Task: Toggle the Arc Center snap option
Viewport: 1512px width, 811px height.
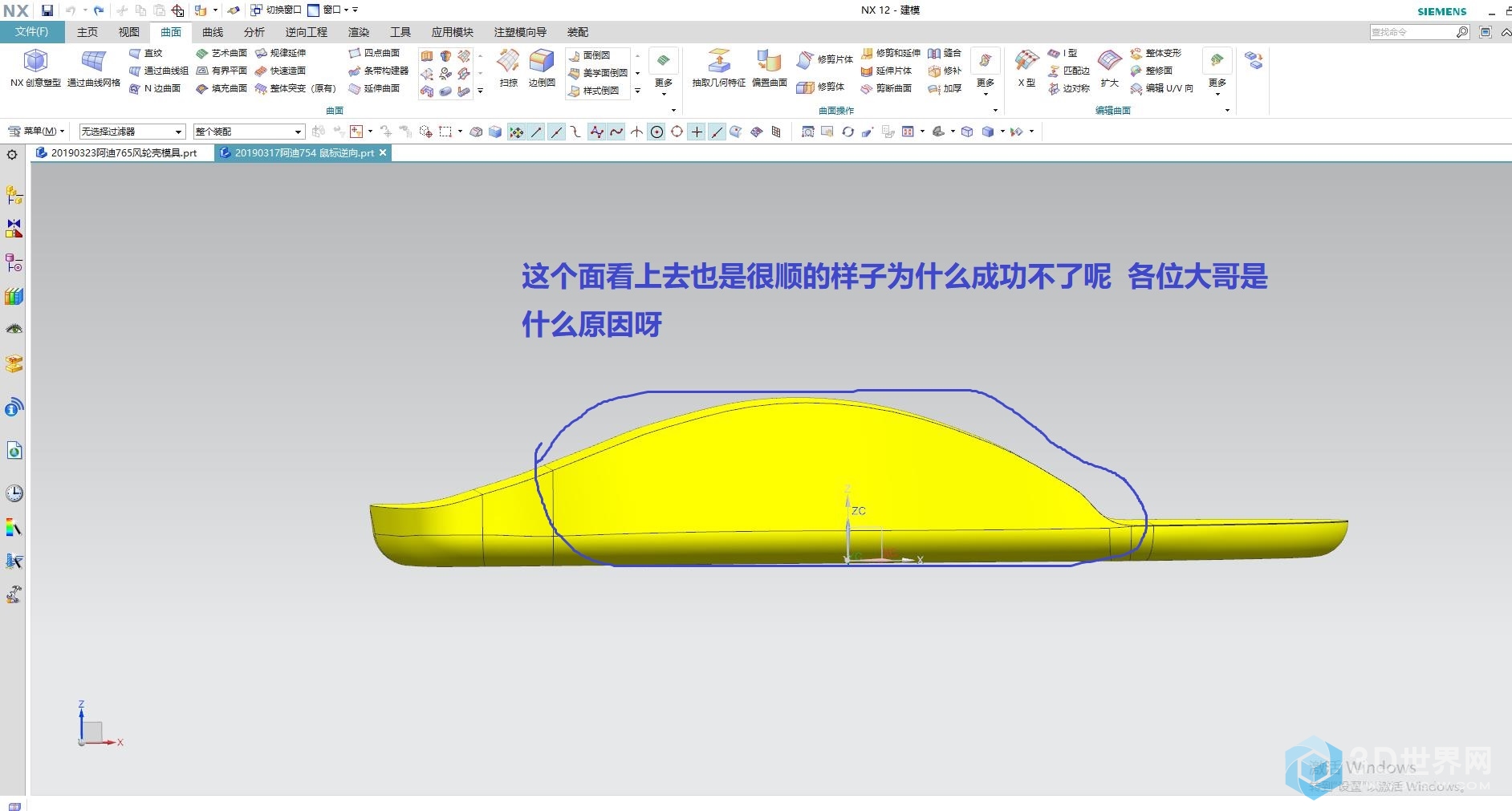Action: (656, 132)
